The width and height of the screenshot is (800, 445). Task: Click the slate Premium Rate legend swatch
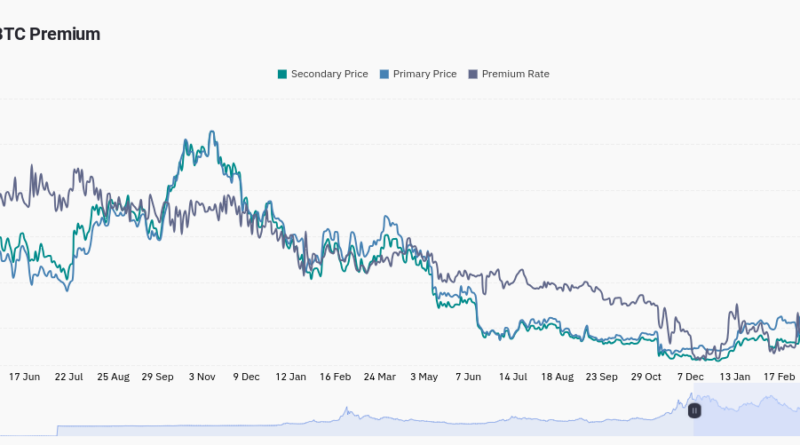pyautogui.click(x=473, y=74)
